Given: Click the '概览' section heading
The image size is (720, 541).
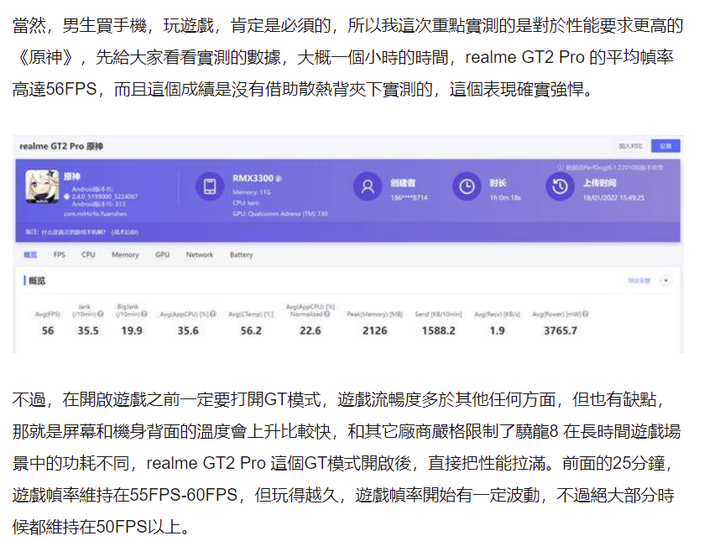Looking at the screenshot, I should point(37,281).
